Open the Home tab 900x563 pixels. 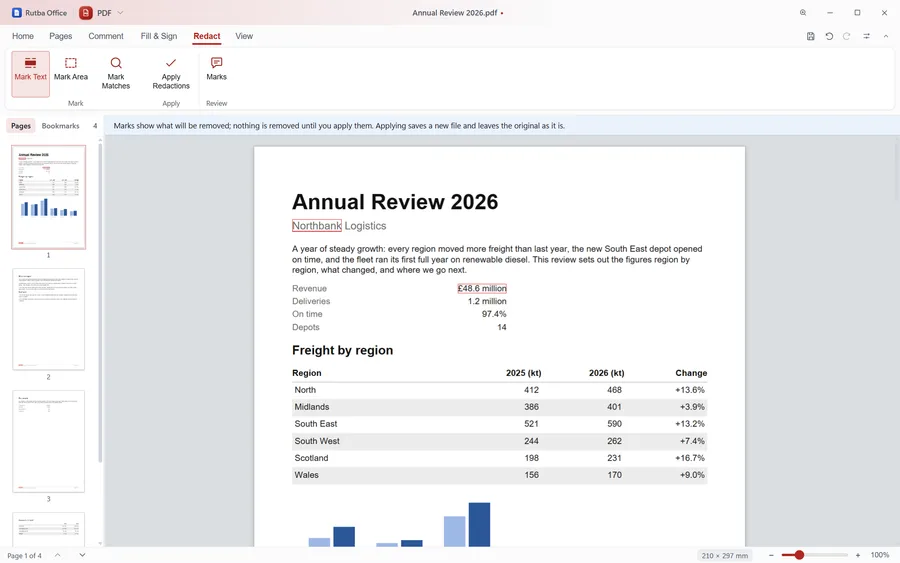[23, 36]
